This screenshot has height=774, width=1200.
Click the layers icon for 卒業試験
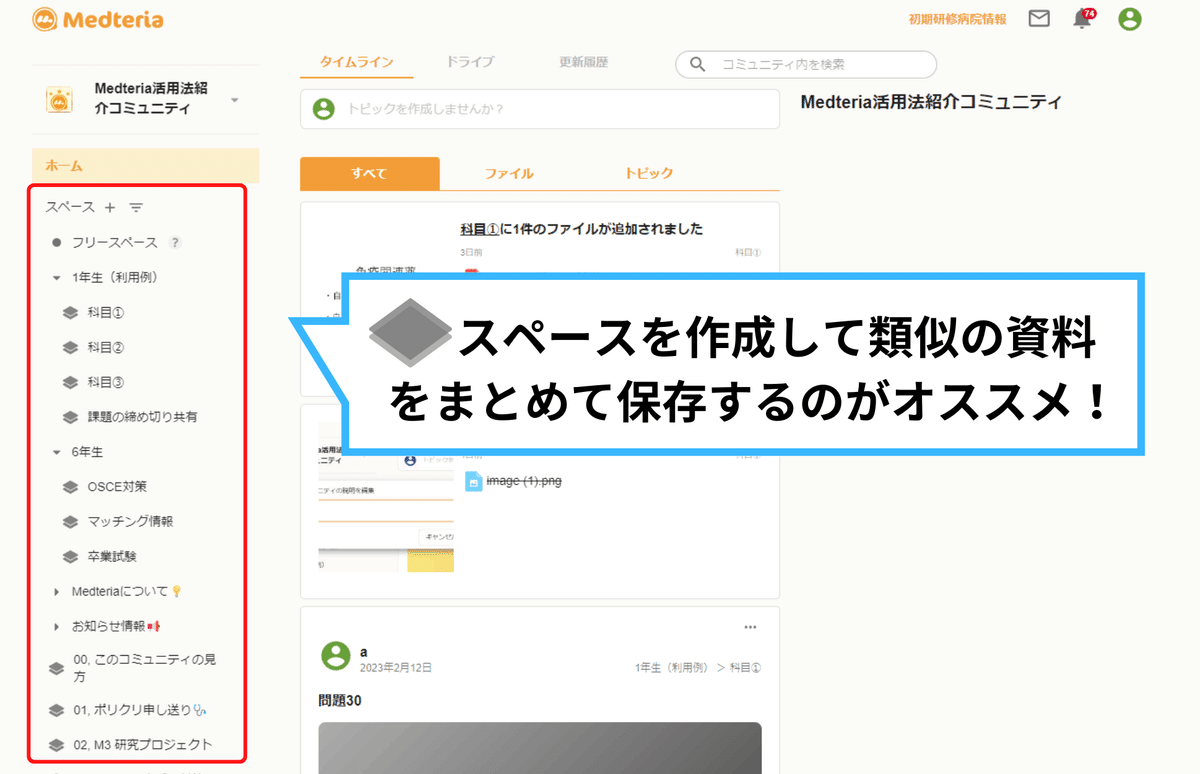[70, 556]
